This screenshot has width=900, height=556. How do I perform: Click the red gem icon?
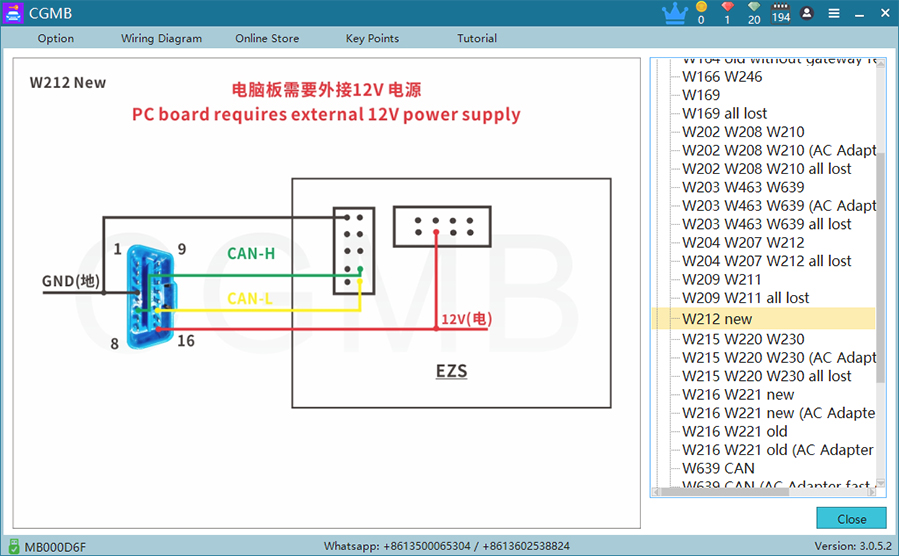(x=727, y=8)
